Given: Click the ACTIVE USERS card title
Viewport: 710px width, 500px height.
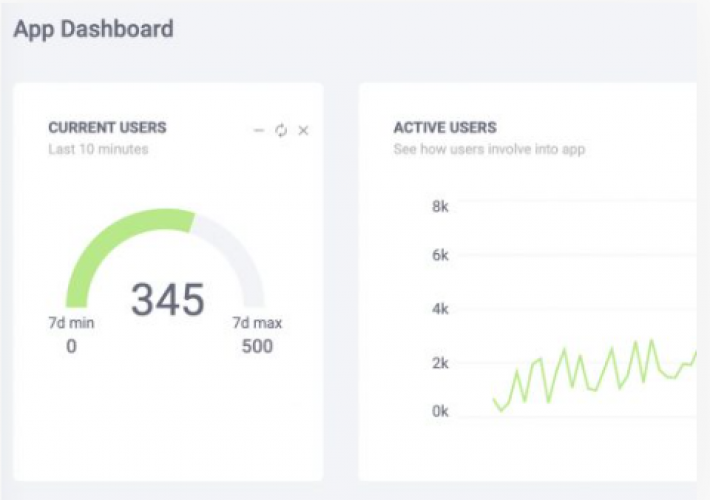Looking at the screenshot, I should [445, 128].
